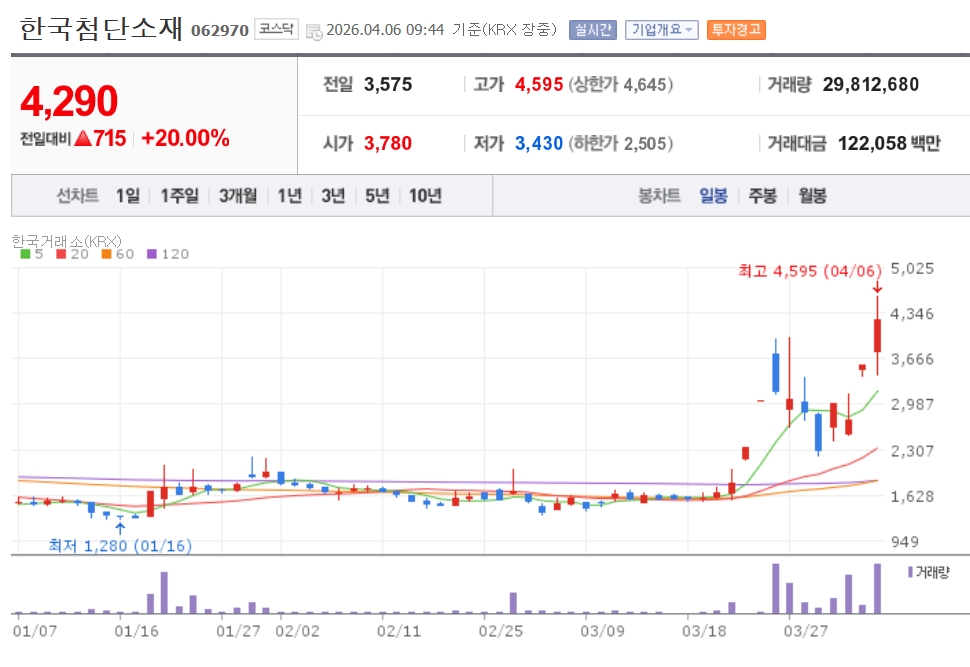This screenshot has width=970, height=667.
Task: Switch to 일봉 daily candle chart
Action: click(x=713, y=196)
